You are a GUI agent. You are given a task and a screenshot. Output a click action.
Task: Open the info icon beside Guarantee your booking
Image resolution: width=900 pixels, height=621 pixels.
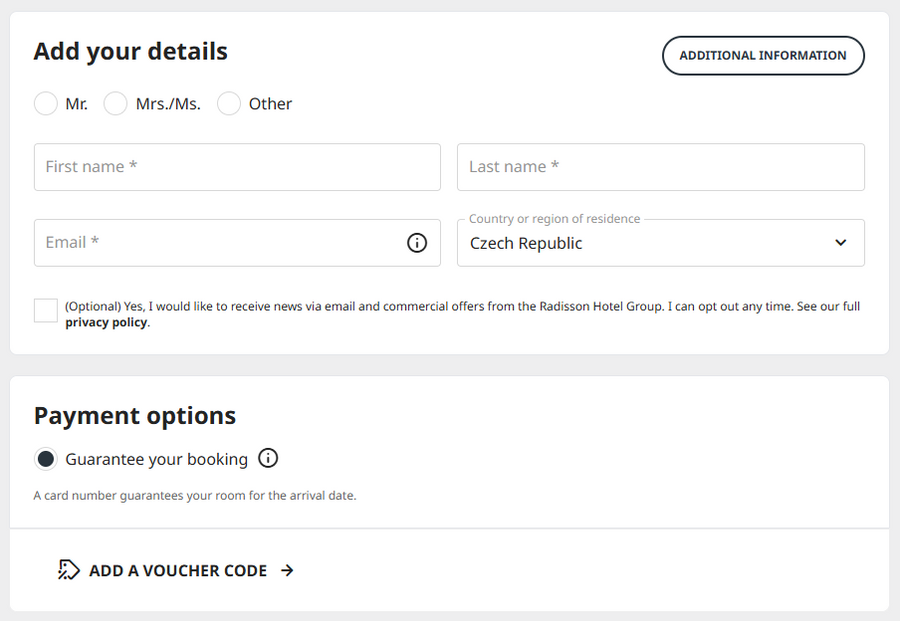(x=268, y=458)
